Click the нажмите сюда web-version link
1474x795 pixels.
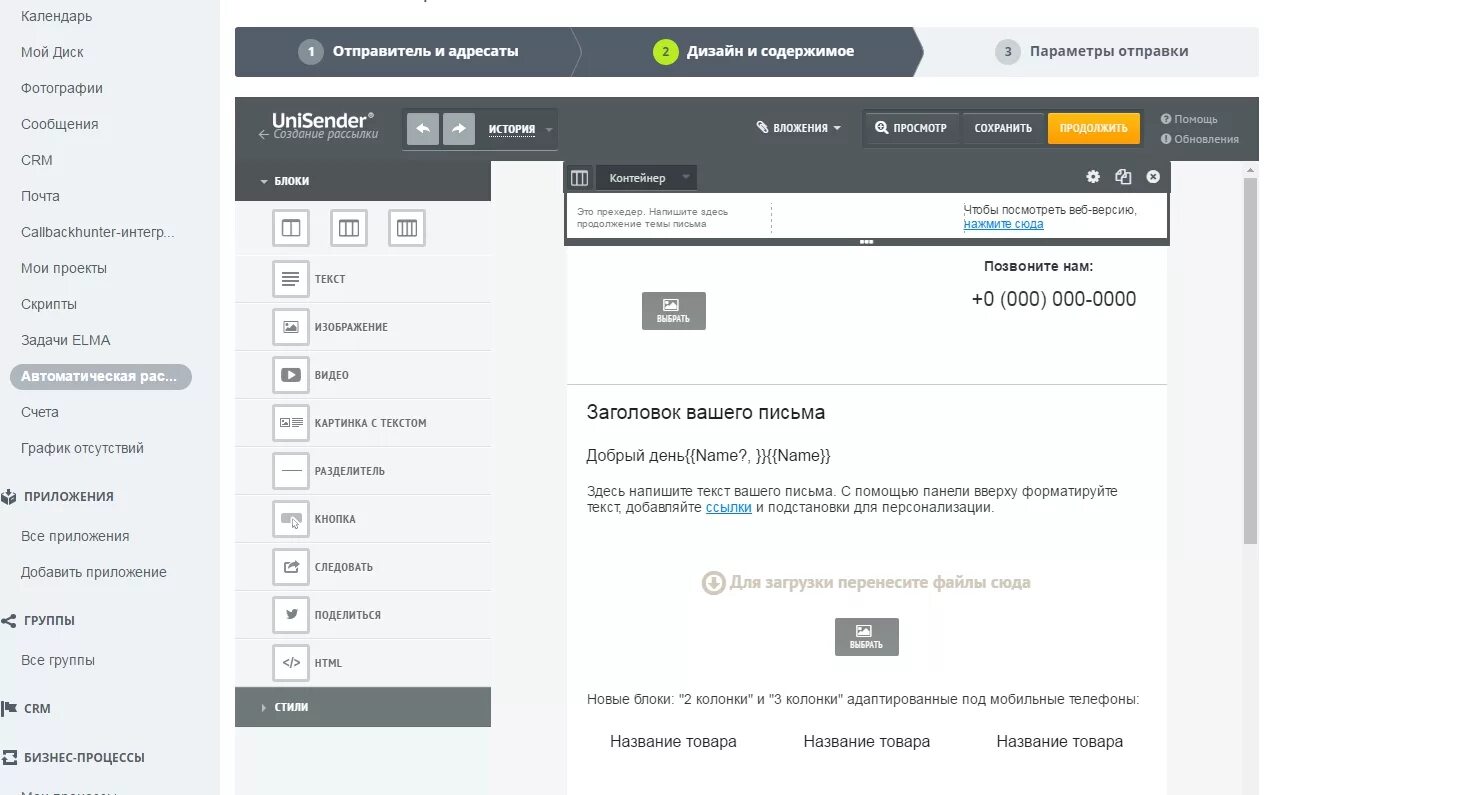click(1003, 224)
